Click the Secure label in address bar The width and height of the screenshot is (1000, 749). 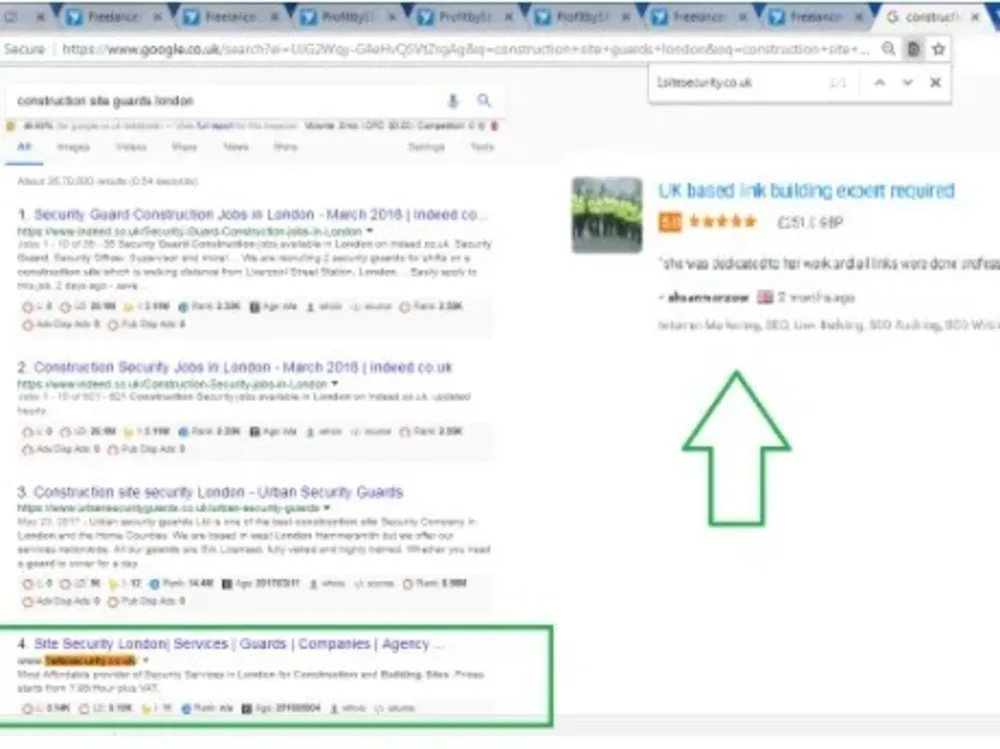tap(24, 49)
